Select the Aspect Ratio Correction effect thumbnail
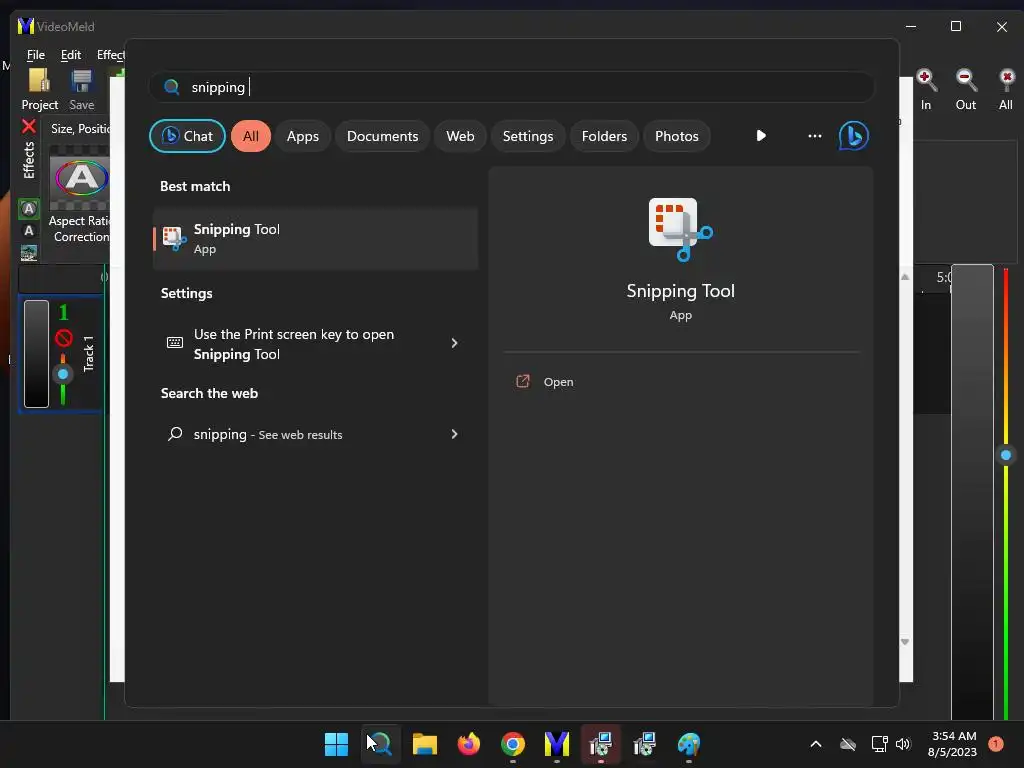This screenshot has width=1024, height=768. pos(80,178)
